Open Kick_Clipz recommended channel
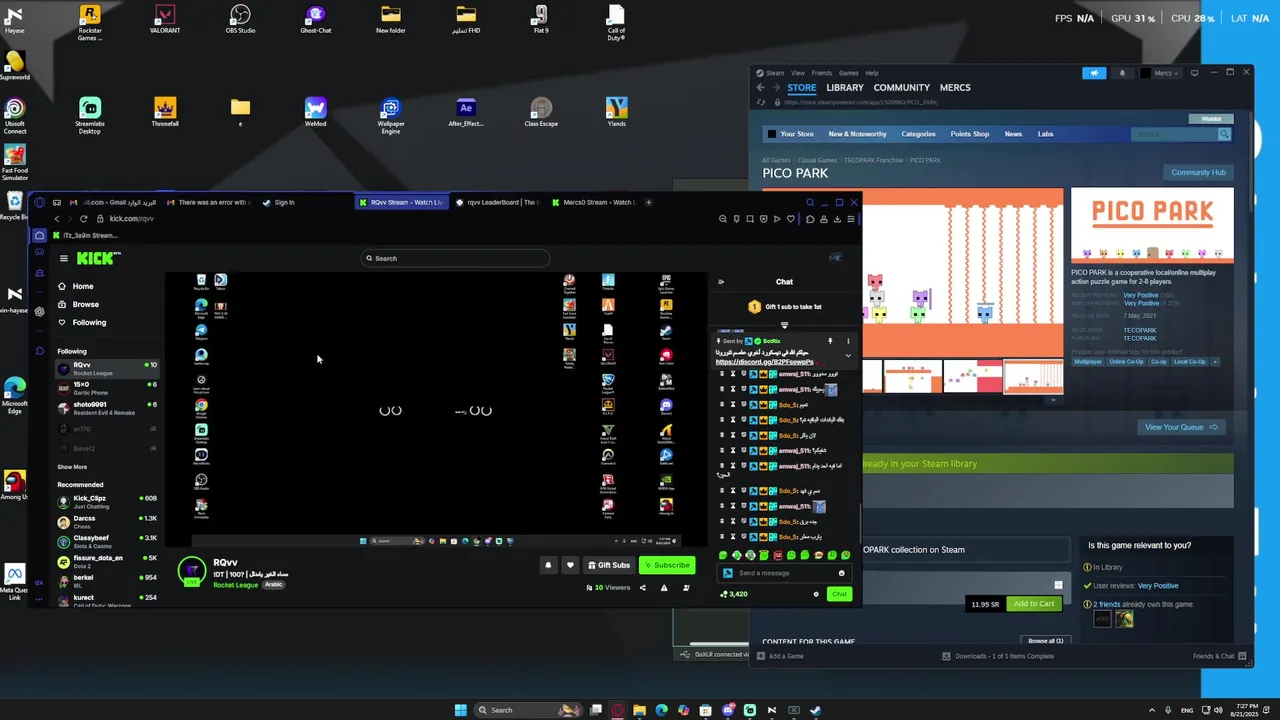 coord(107,502)
